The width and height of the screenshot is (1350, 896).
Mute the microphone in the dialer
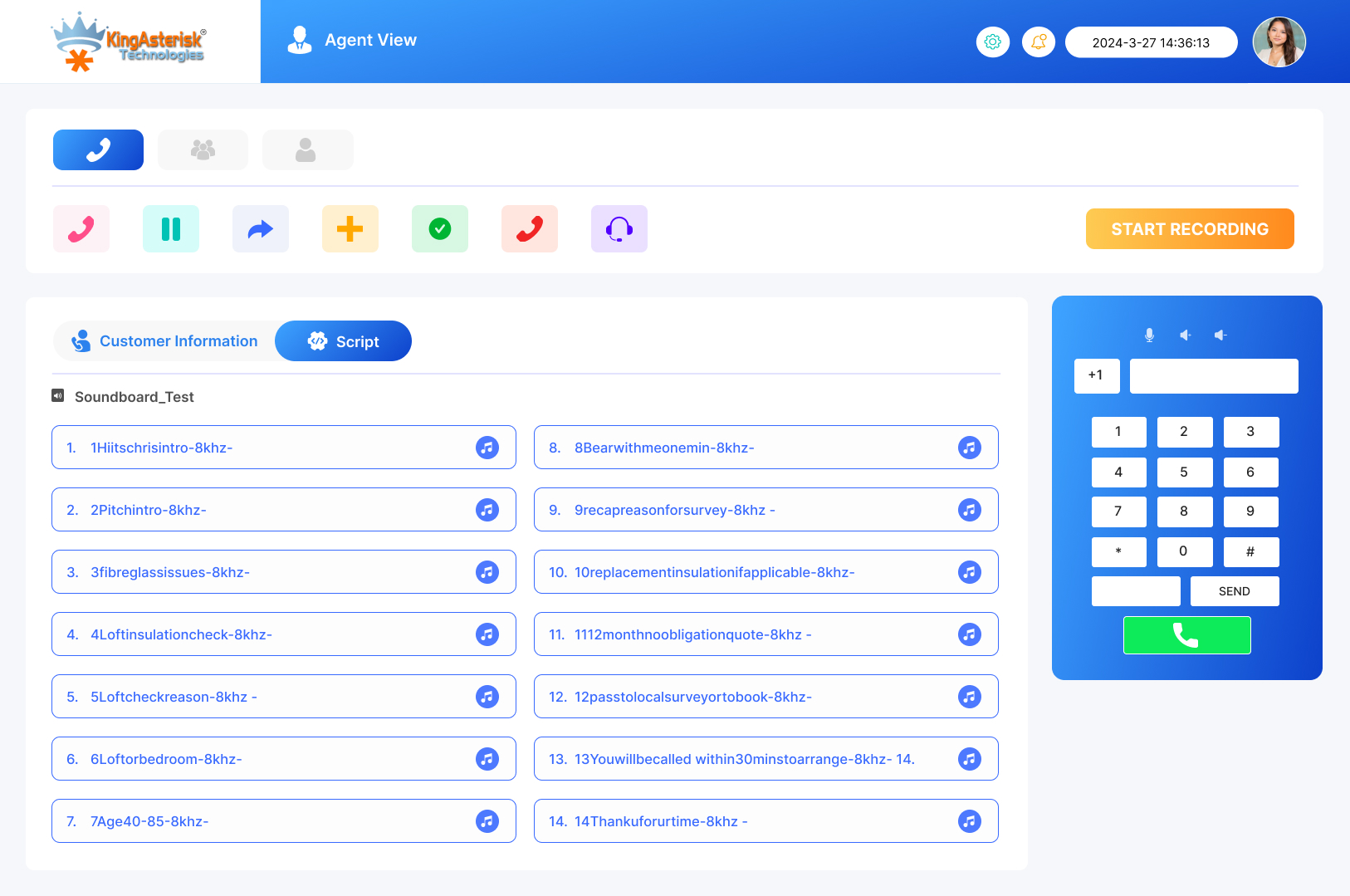point(1149,335)
